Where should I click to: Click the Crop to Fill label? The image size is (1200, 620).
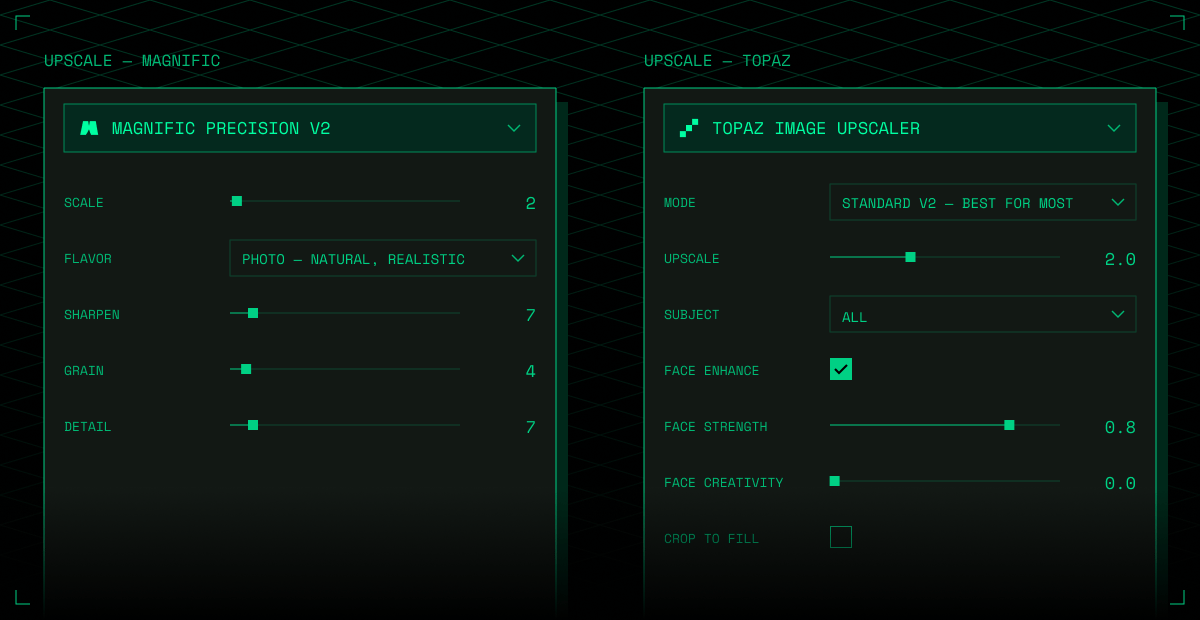tap(712, 539)
